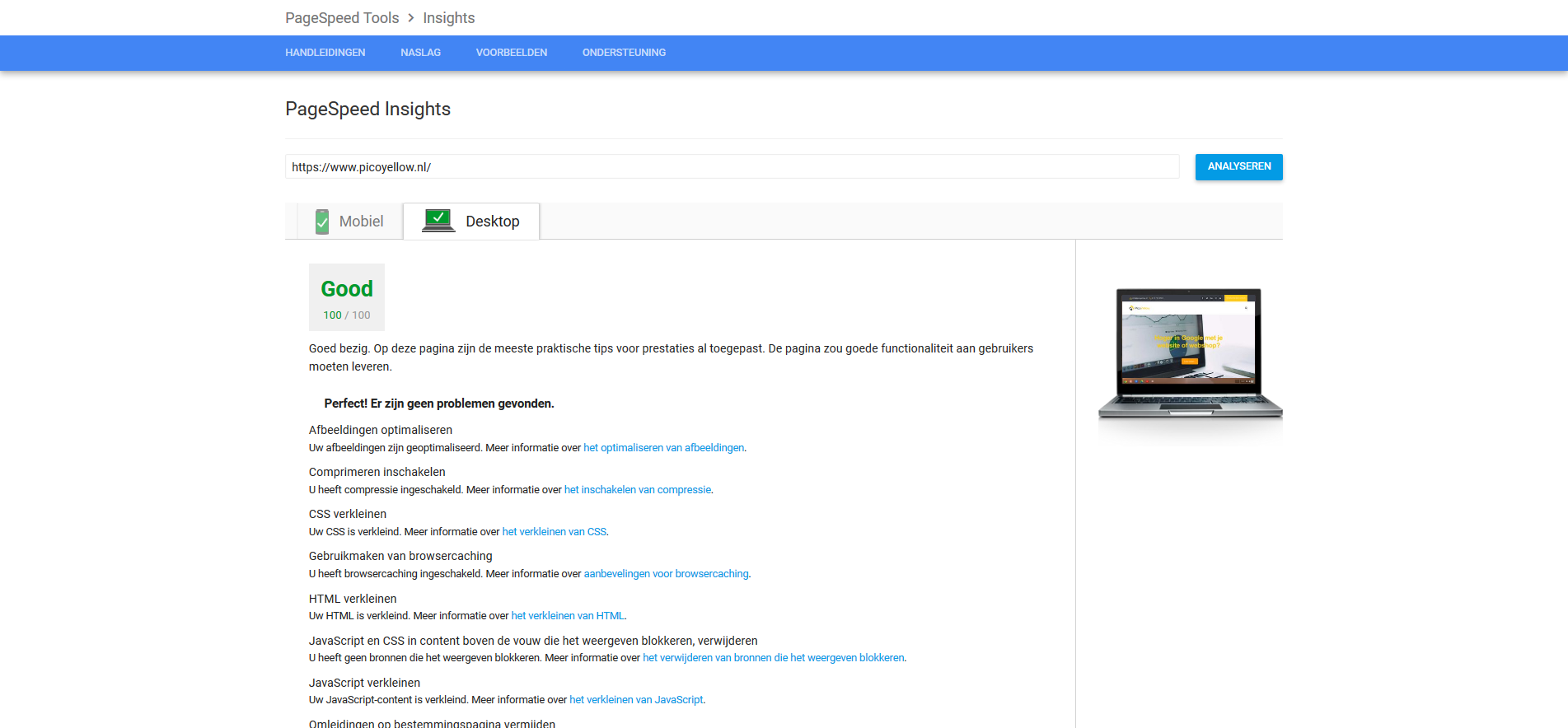The image size is (1568, 728).
Task: Follow link aanbevelingen voor browsercaching
Action: (667, 574)
